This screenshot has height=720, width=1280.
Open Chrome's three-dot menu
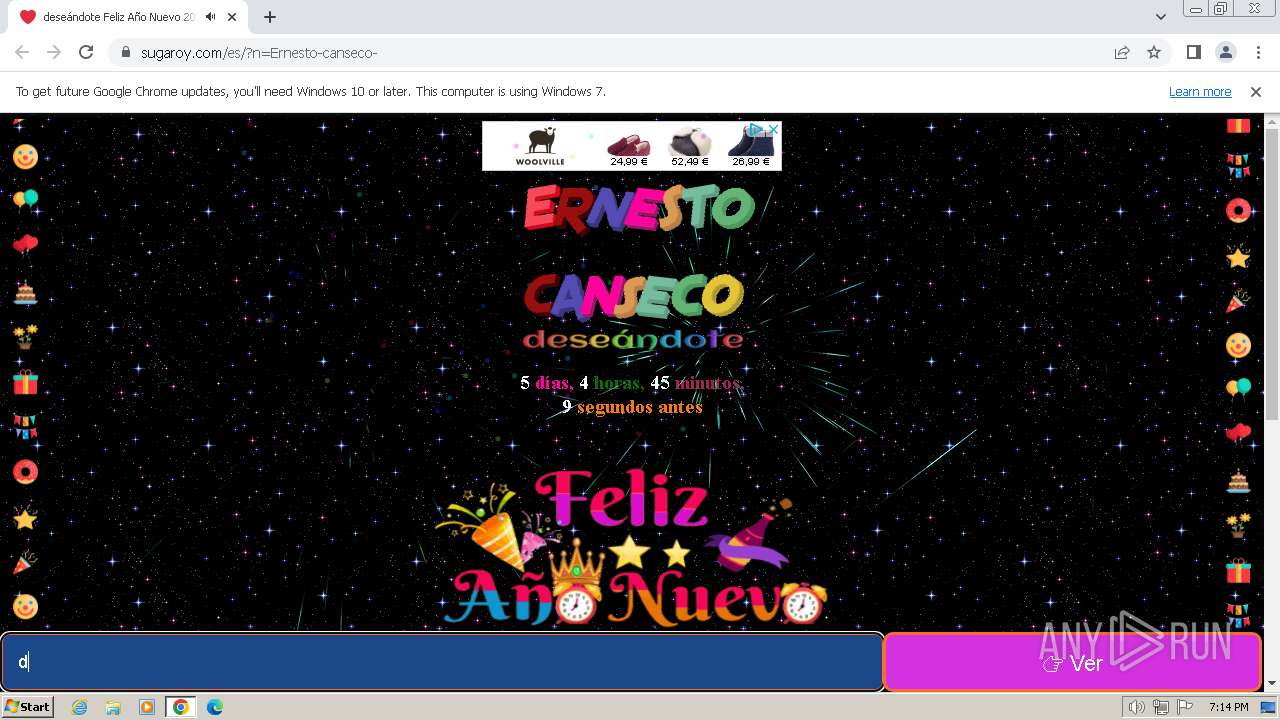coord(1257,53)
